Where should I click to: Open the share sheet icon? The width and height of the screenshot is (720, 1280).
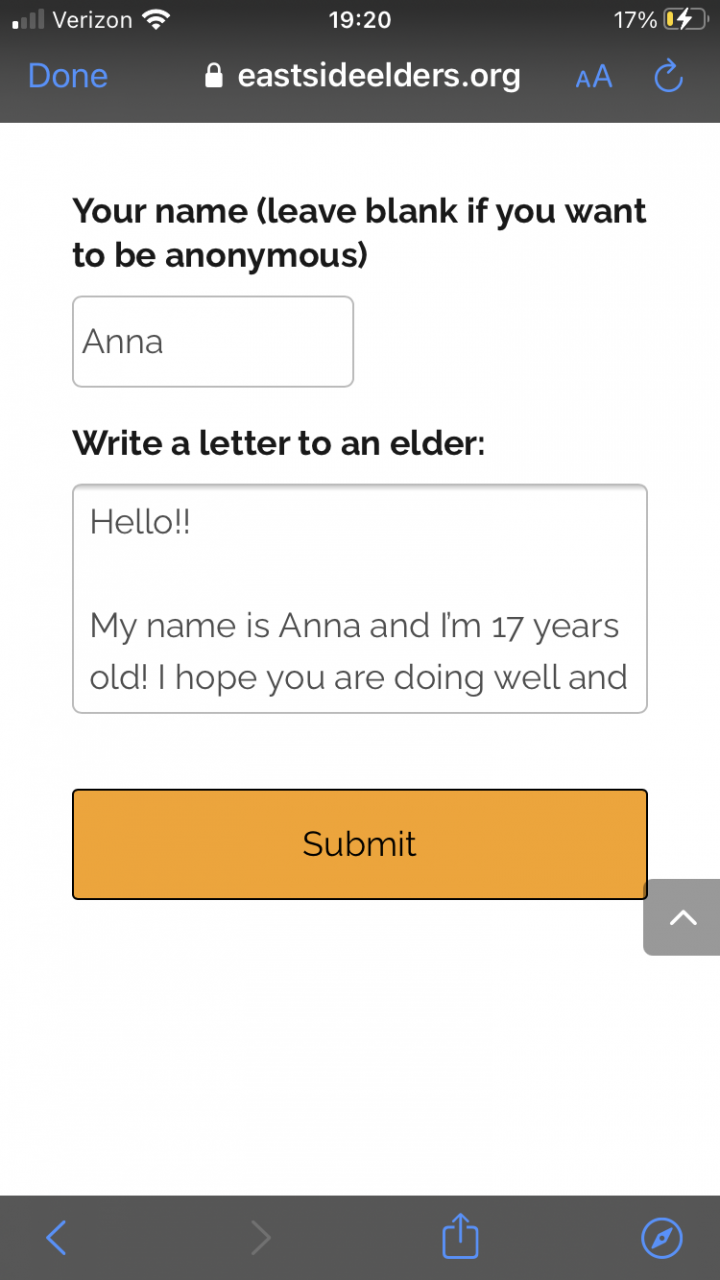(460, 1236)
